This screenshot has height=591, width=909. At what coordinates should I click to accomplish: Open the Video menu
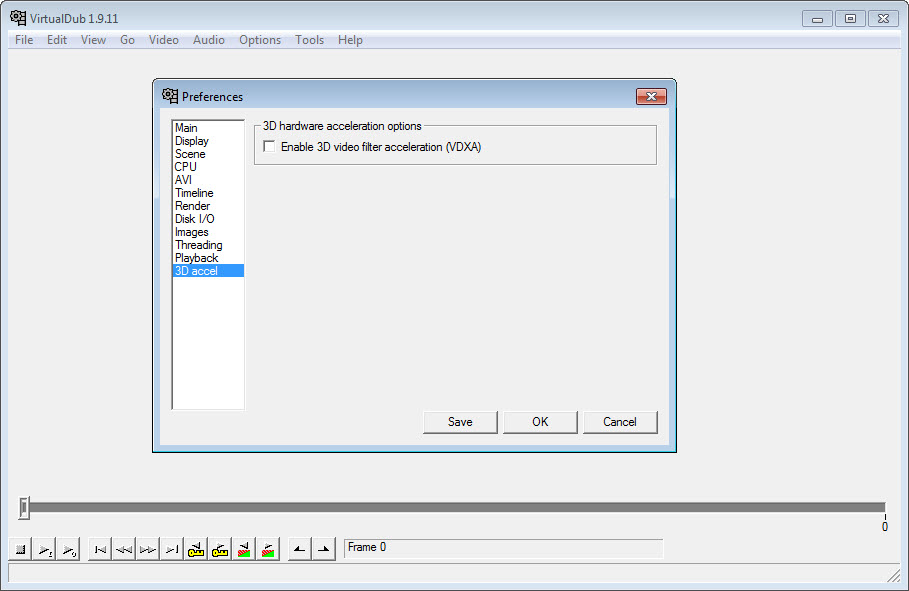point(163,40)
